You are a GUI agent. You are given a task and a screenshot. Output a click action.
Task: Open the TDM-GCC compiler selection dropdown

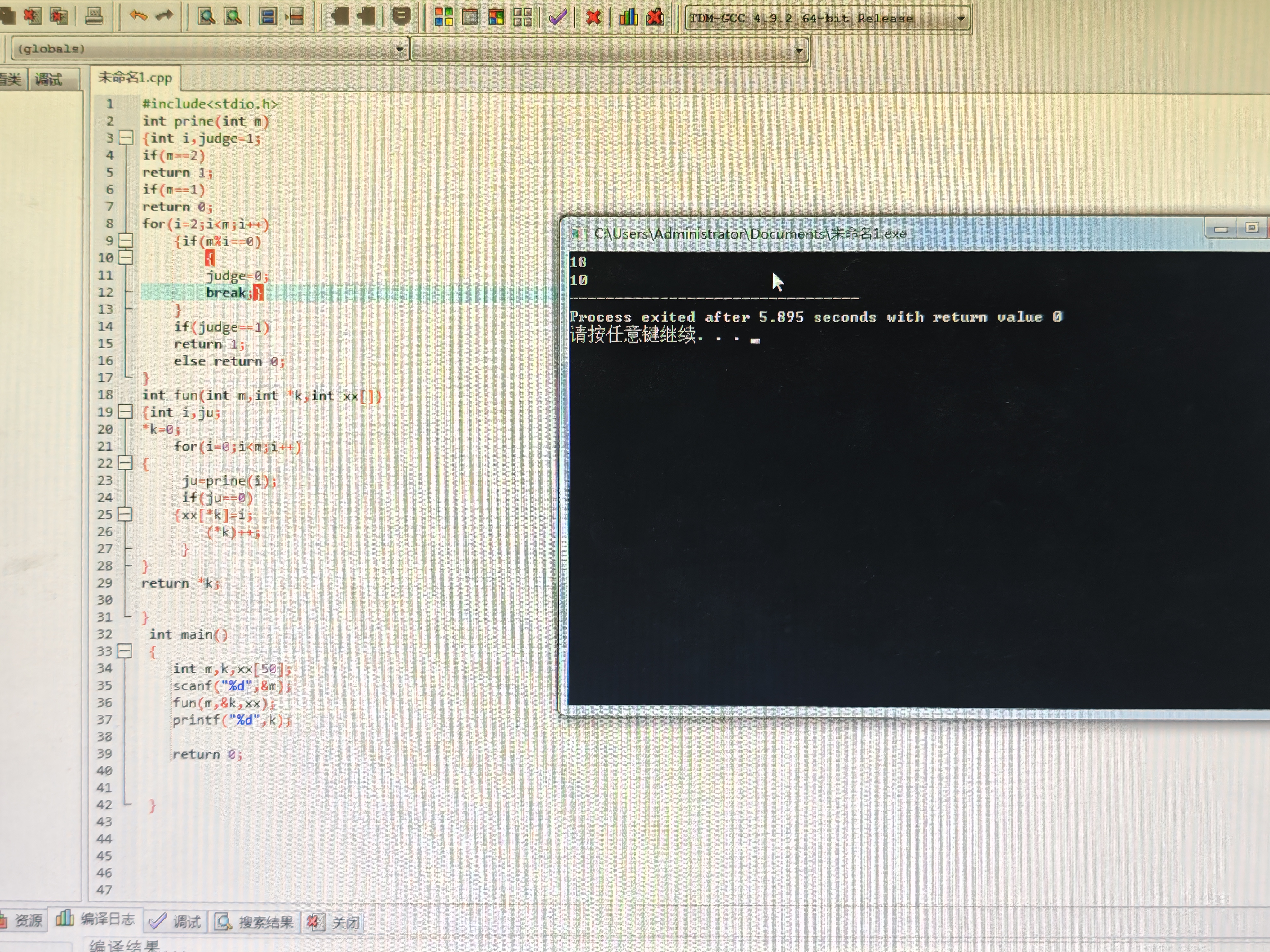[961, 19]
